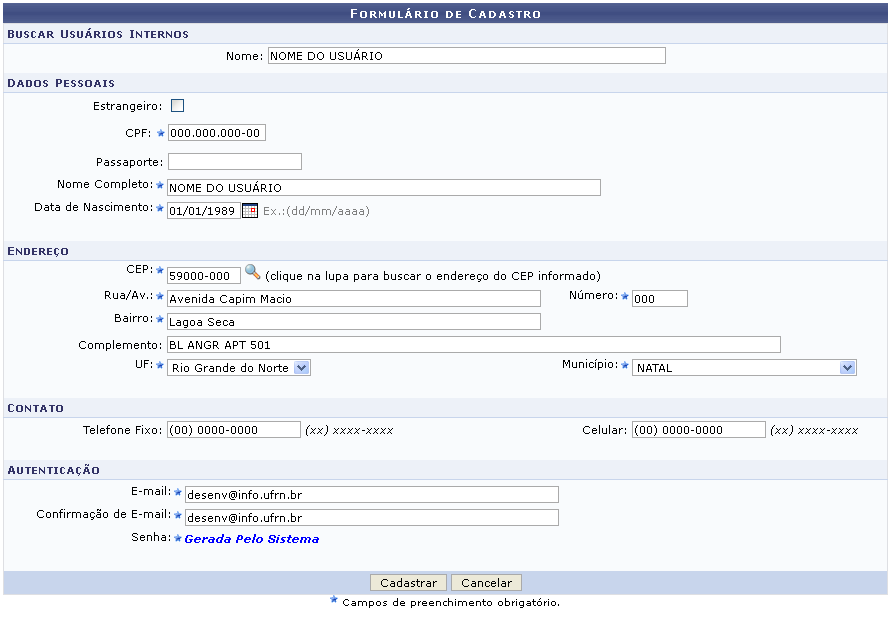Image resolution: width=891 pixels, height=617 pixels.
Task: Open the date of birth calendar picker
Action: pyautogui.click(x=250, y=211)
